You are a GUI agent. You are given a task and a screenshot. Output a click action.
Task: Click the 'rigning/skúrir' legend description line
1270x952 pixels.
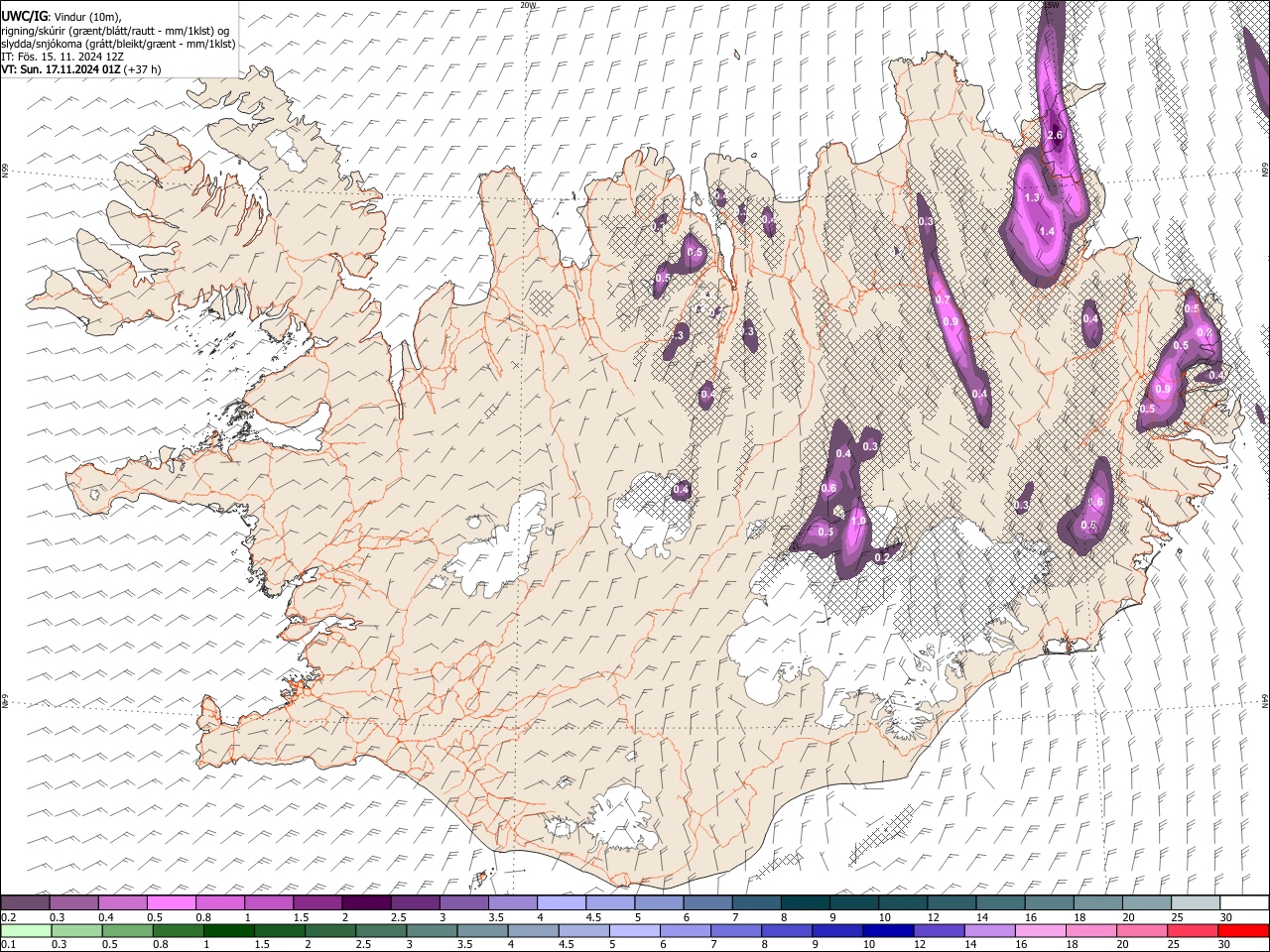(x=117, y=31)
